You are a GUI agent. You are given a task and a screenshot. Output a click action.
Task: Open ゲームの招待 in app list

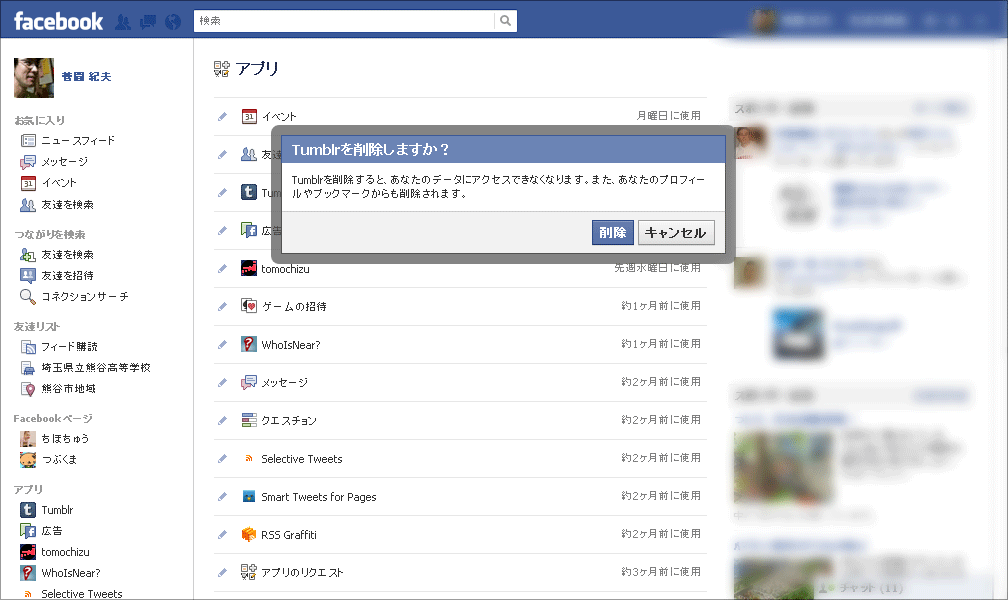click(x=294, y=307)
